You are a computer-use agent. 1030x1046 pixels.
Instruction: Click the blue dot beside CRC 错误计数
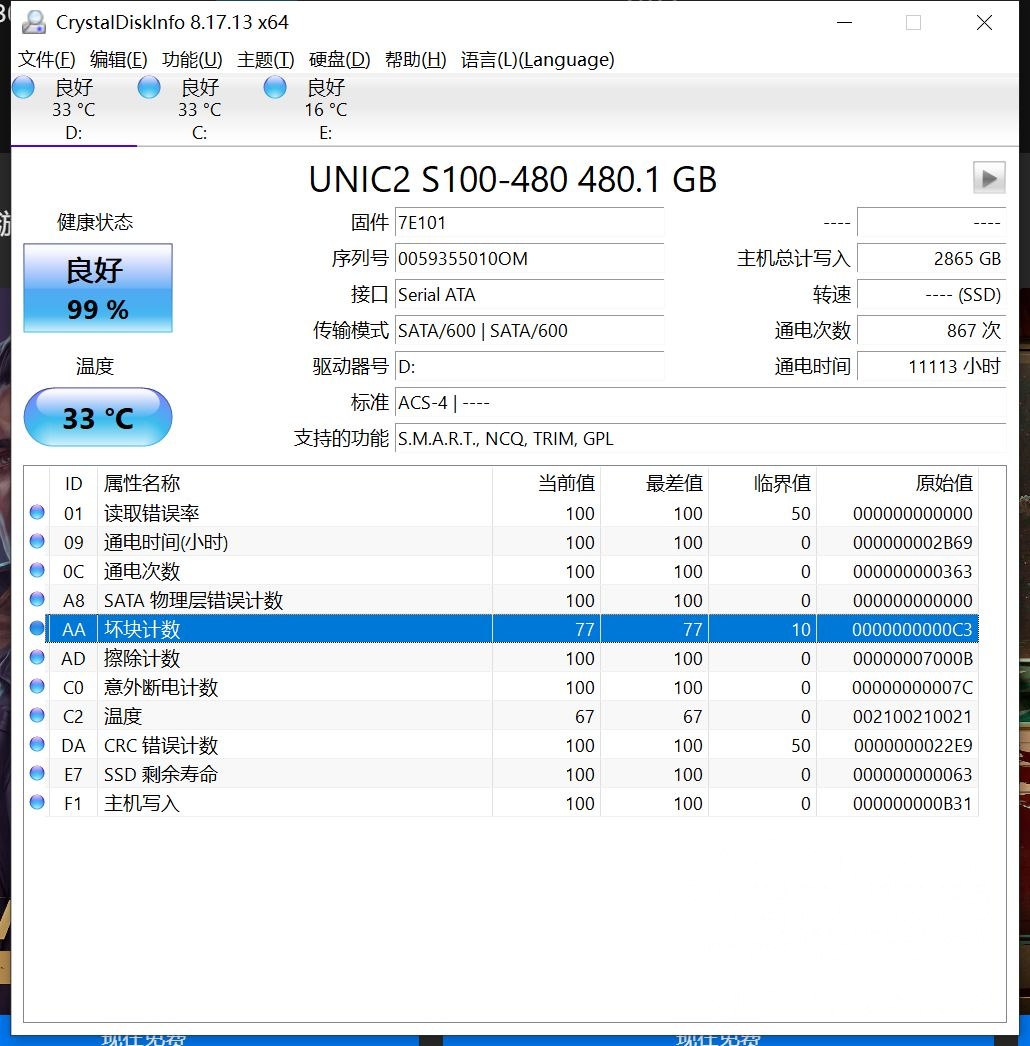click(37, 745)
